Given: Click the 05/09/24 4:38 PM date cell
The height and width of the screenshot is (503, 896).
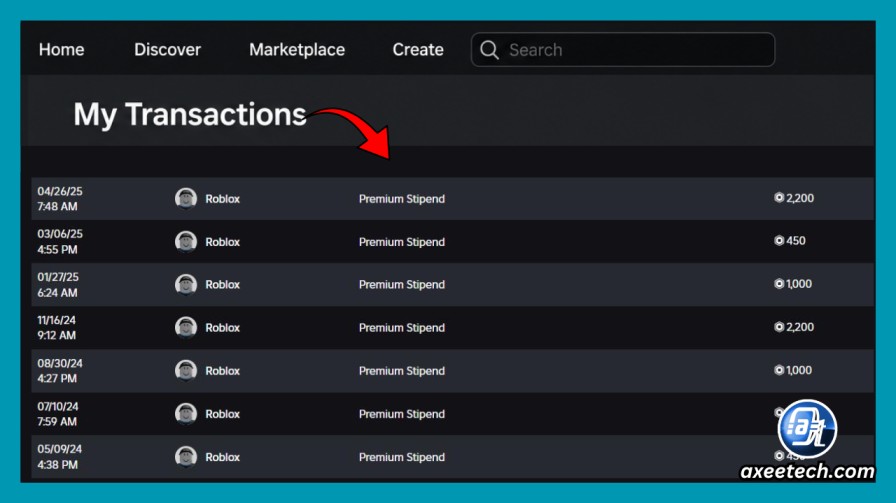Looking at the screenshot, I should (x=59, y=457).
